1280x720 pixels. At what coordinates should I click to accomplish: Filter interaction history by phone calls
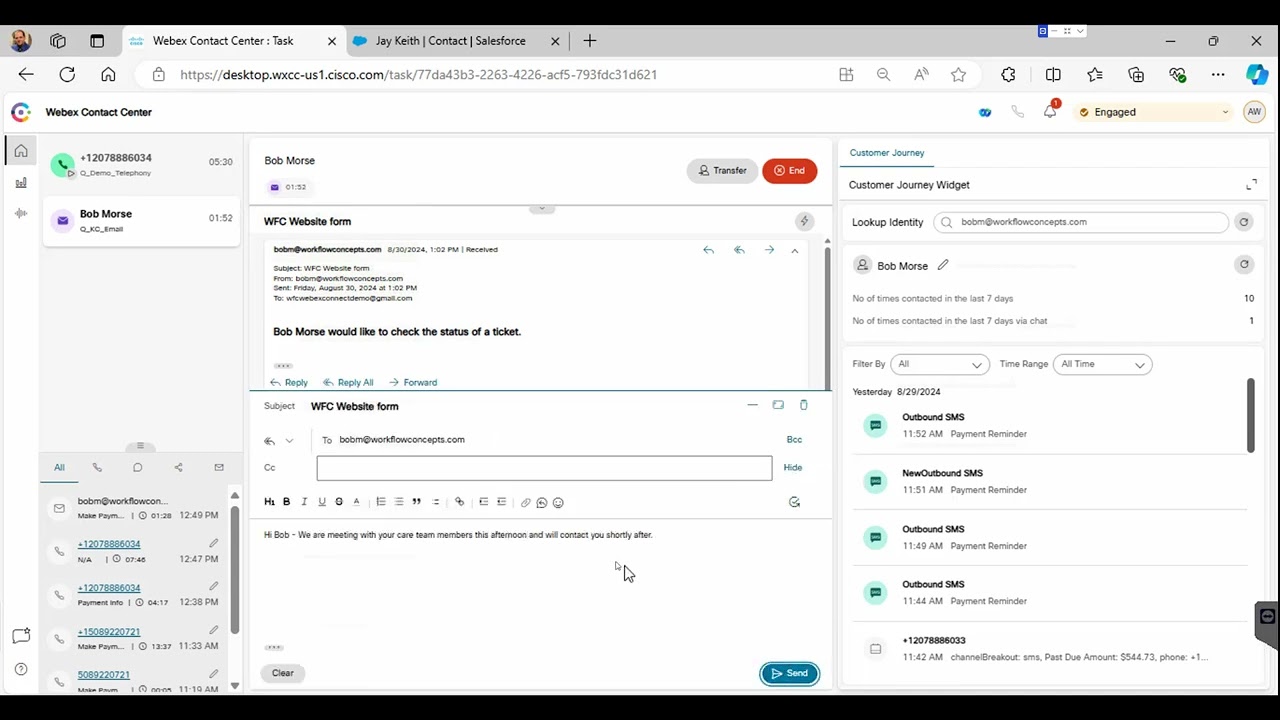tap(97, 467)
